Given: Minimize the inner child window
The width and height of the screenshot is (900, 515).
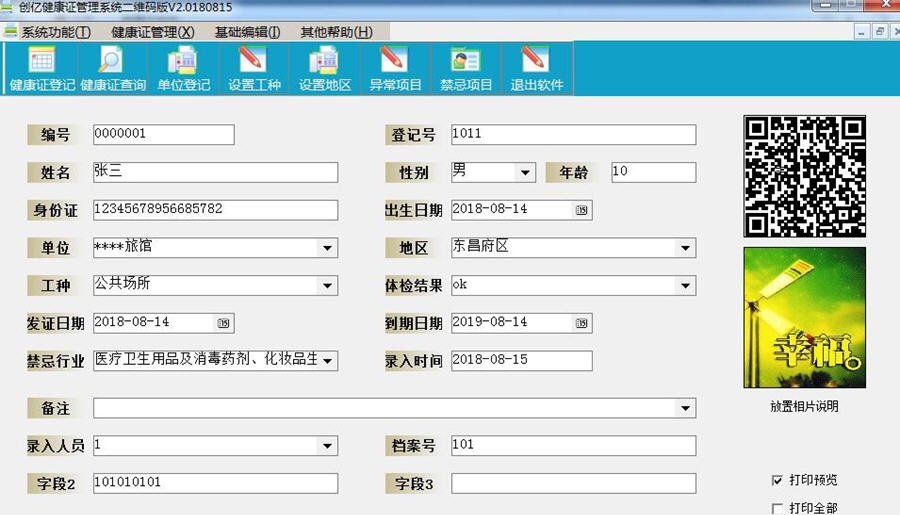Looking at the screenshot, I should [861, 32].
